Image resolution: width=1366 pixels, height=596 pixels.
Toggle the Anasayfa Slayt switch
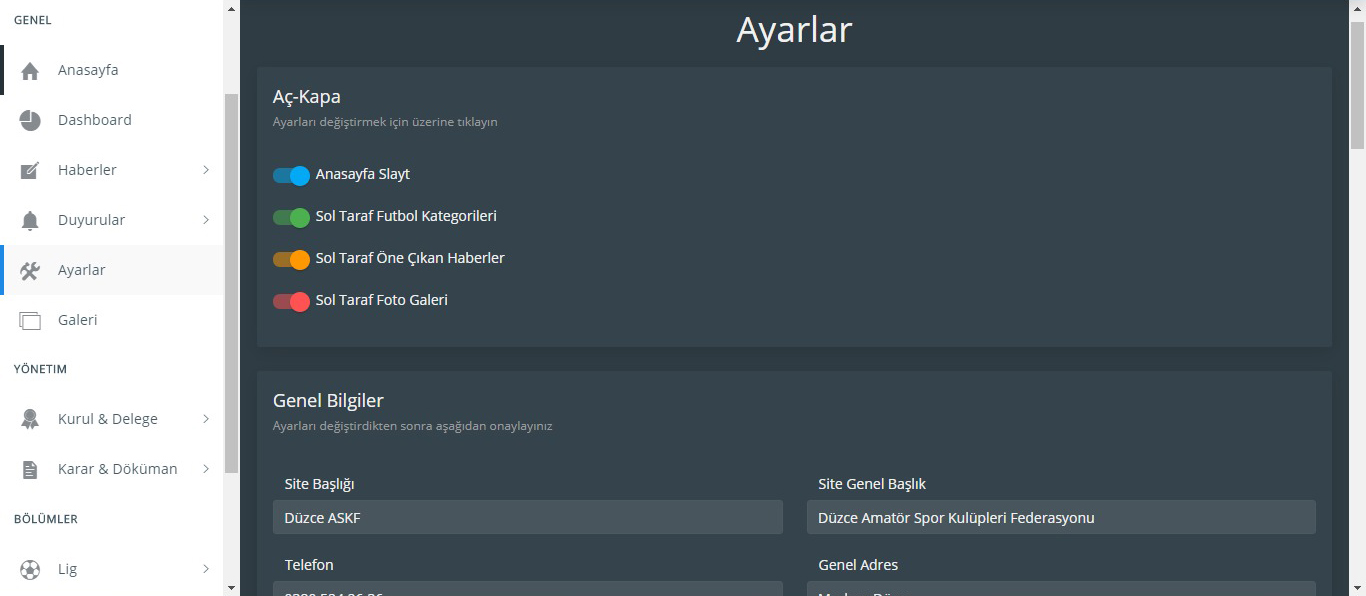tap(291, 176)
